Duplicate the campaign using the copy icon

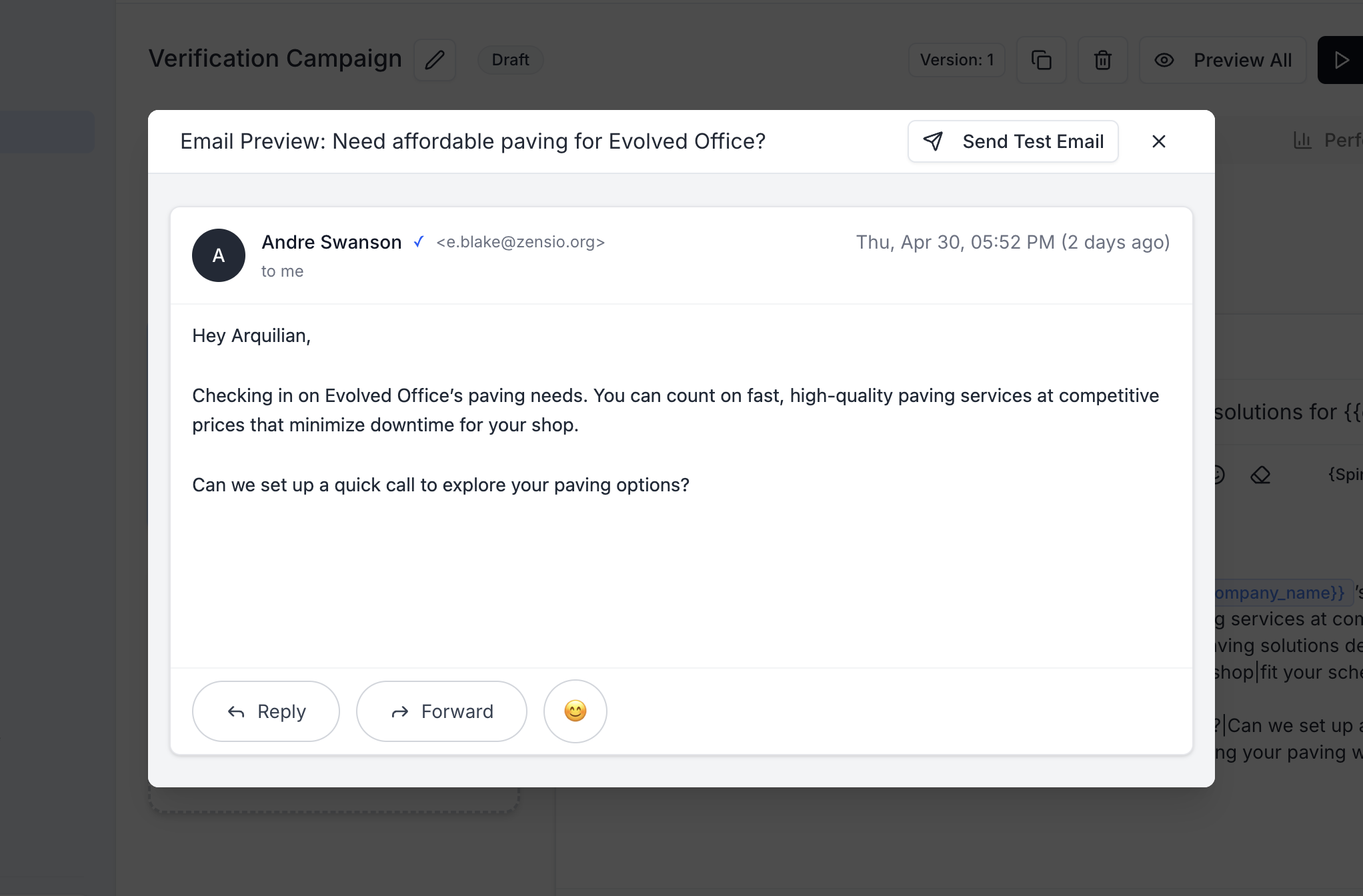coord(1042,60)
